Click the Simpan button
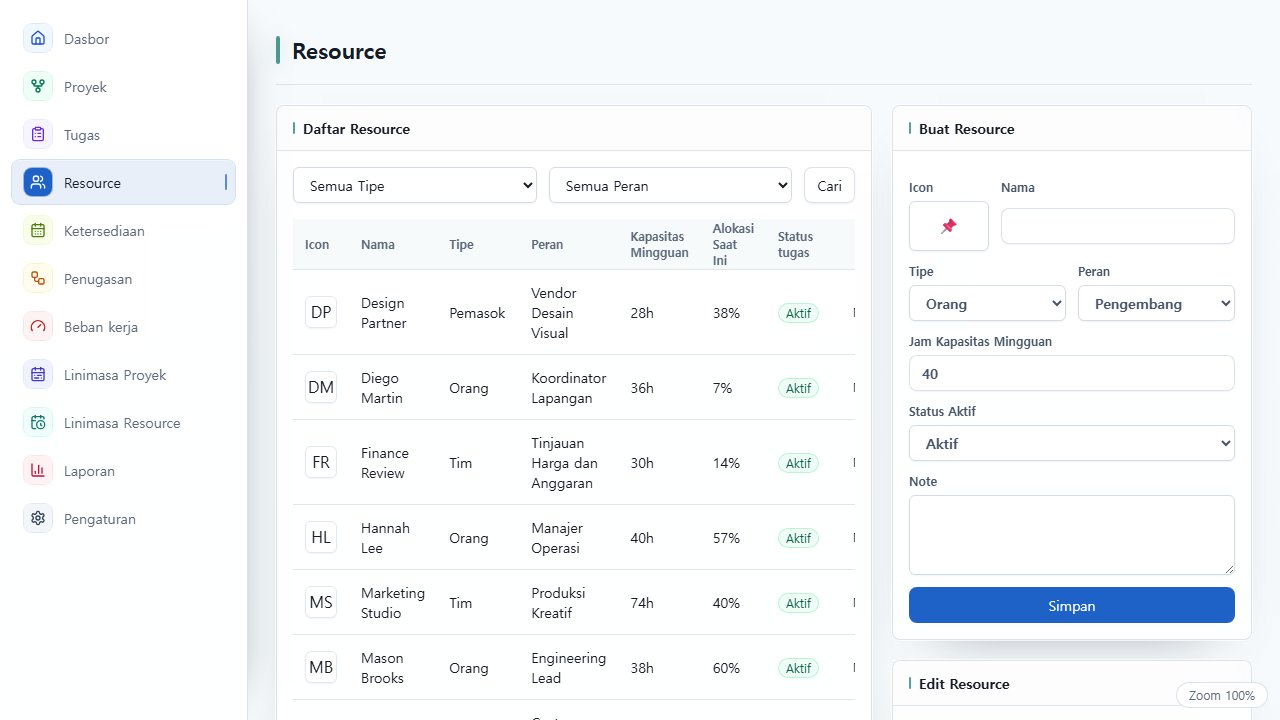The image size is (1280, 720). (1072, 605)
